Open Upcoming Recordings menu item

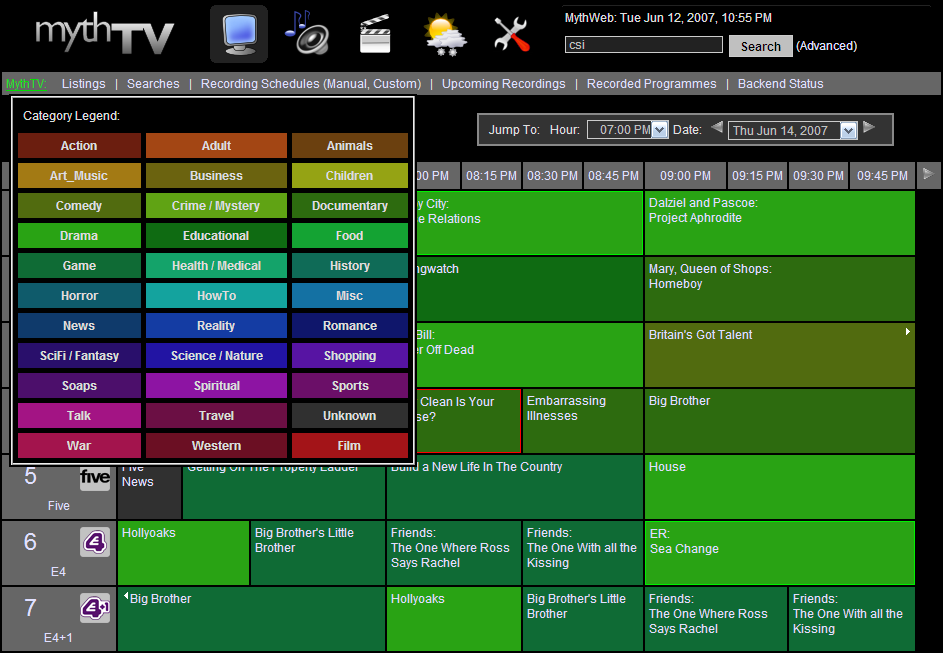(x=503, y=84)
